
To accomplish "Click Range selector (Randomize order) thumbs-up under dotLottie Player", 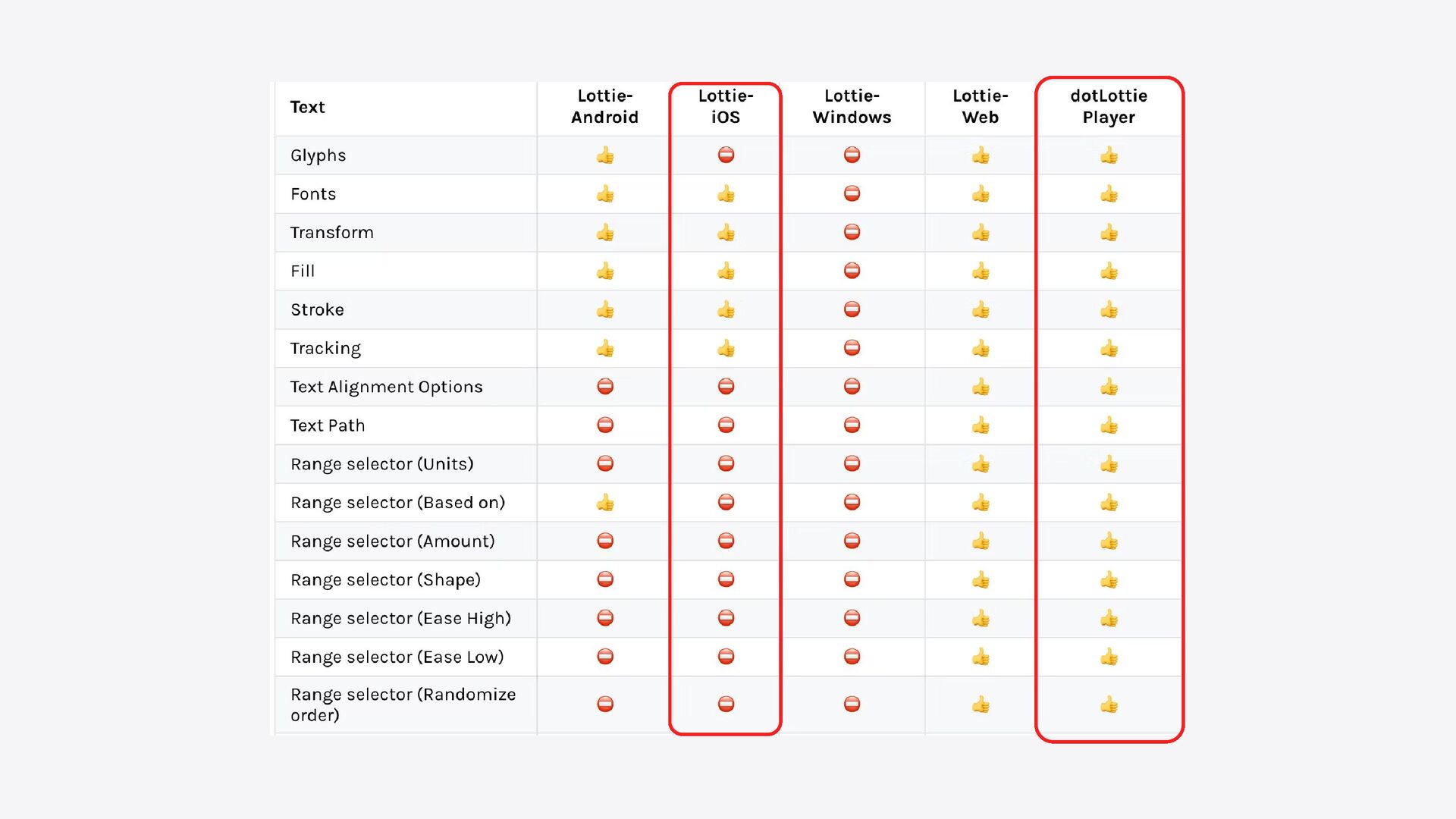I will pyautogui.click(x=1109, y=704).
